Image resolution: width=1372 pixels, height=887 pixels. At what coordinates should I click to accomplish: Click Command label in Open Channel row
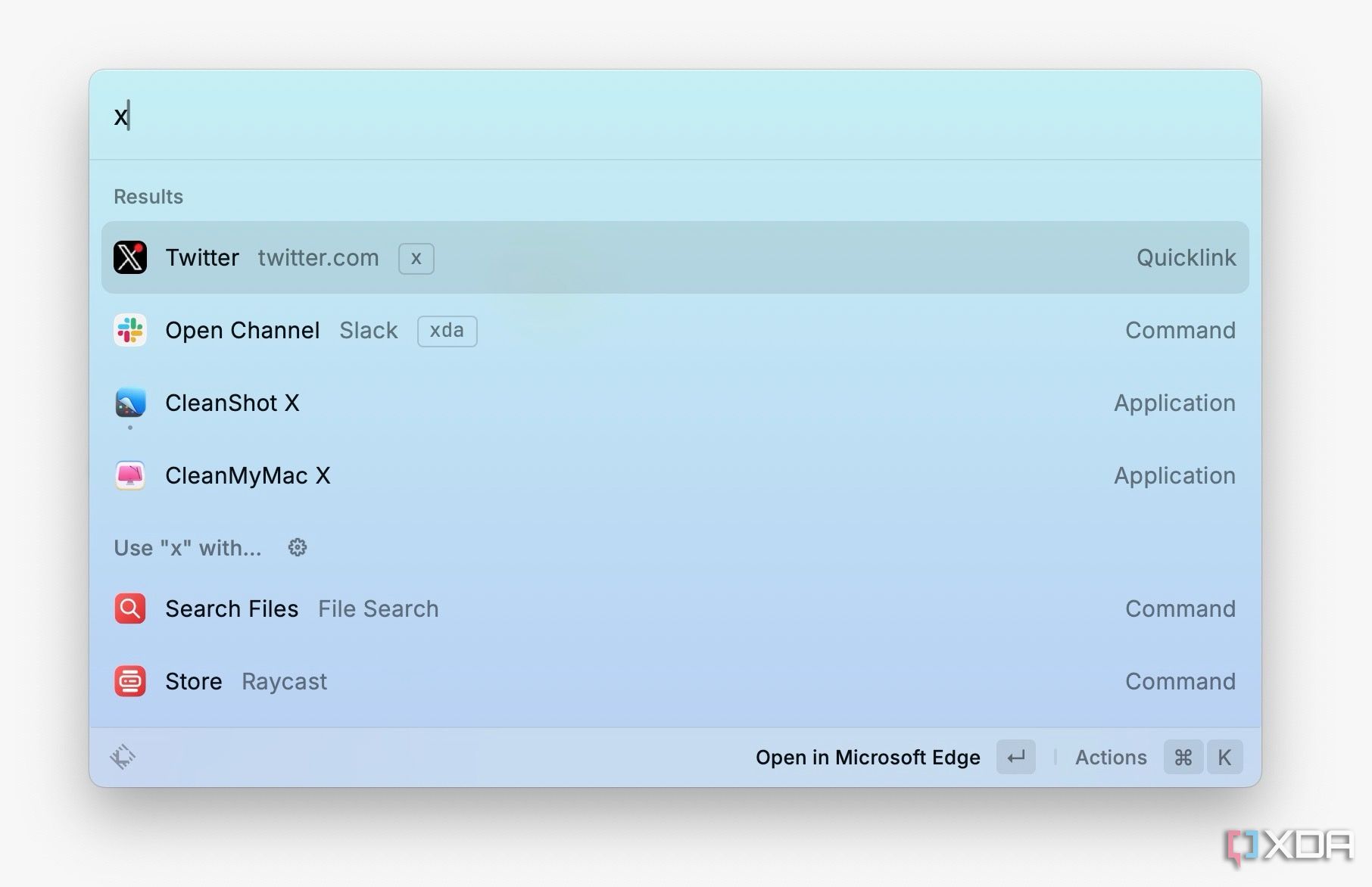(1180, 330)
